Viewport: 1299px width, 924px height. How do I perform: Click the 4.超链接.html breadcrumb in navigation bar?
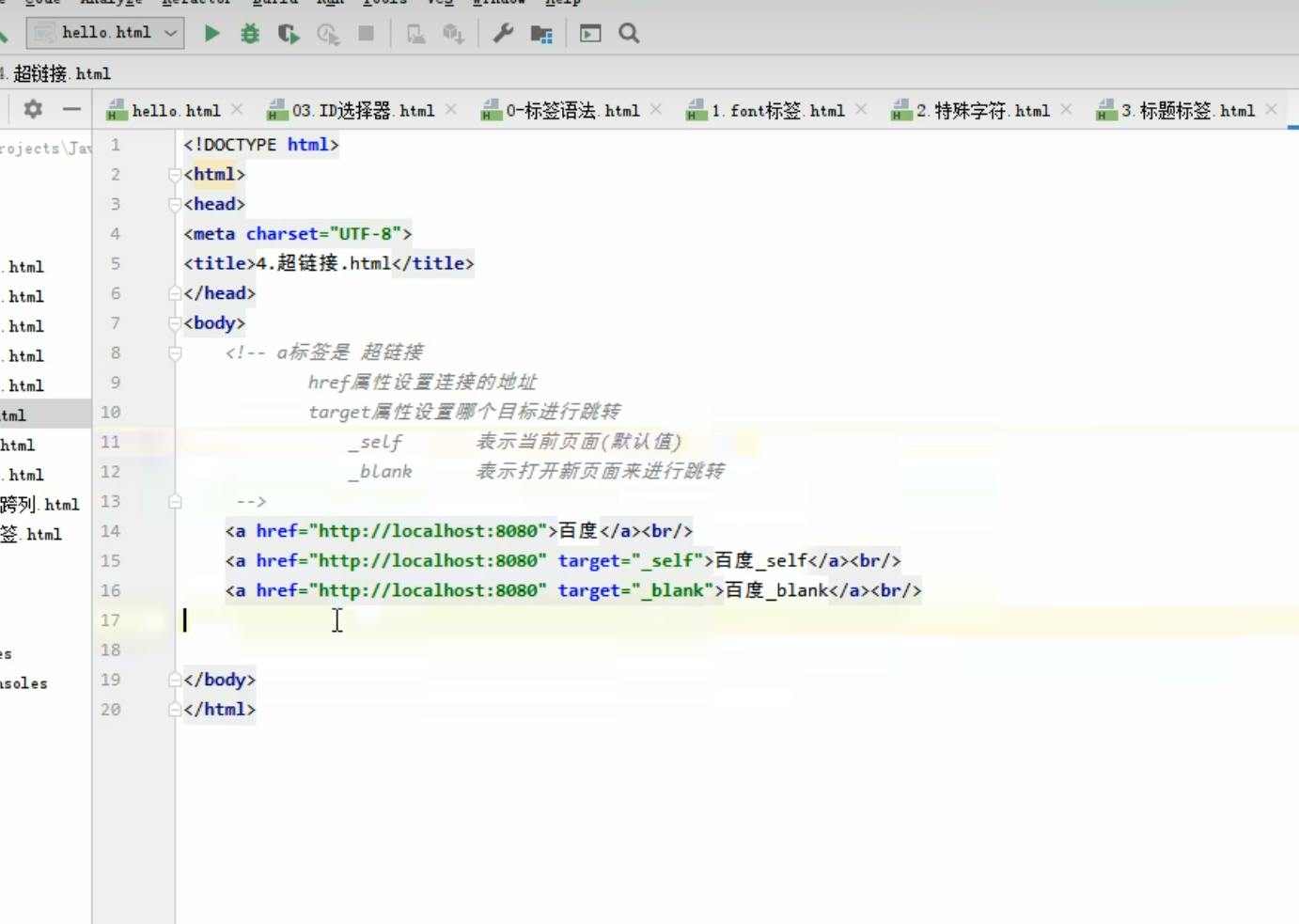tap(56, 73)
